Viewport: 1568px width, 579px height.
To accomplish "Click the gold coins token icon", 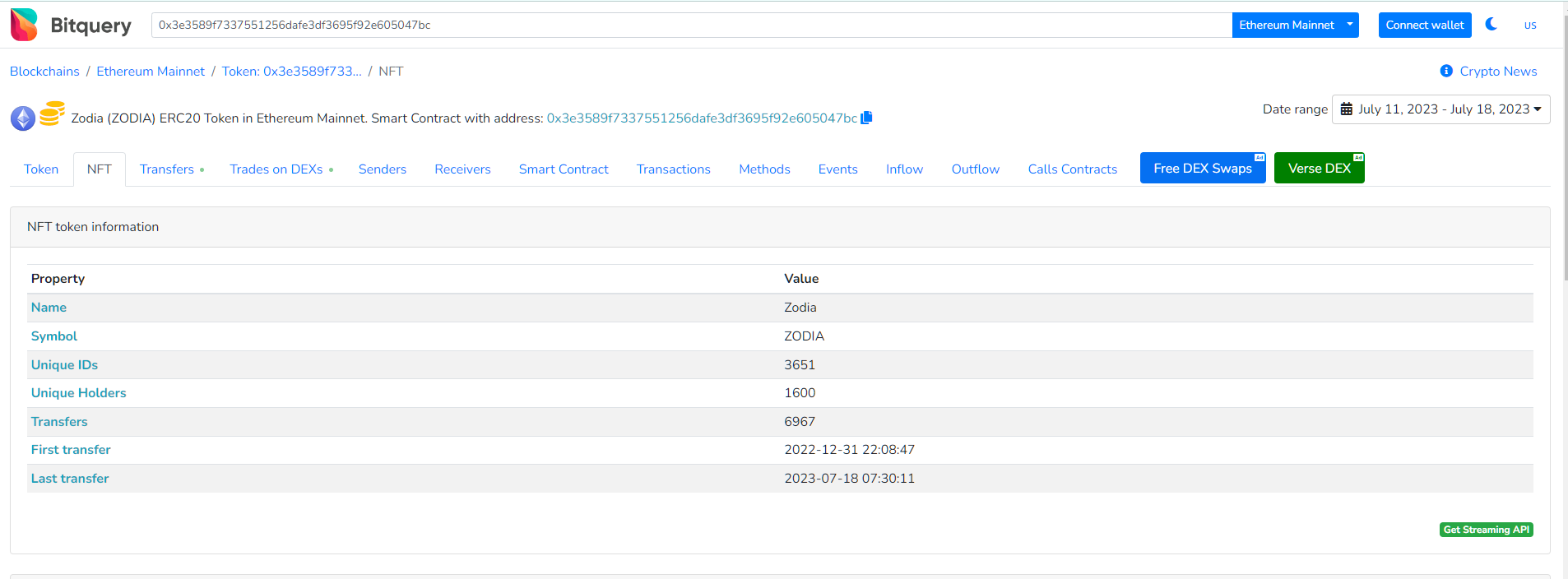I will point(52,113).
